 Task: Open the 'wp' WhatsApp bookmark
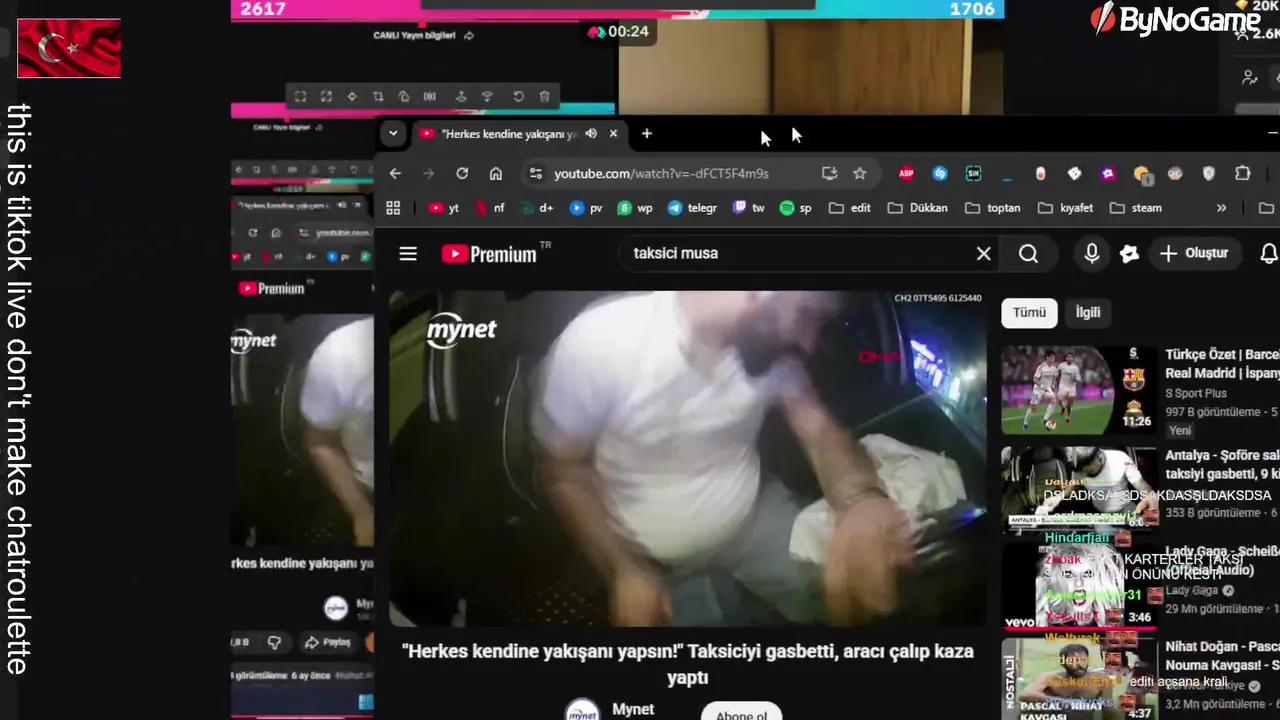[x=635, y=208]
